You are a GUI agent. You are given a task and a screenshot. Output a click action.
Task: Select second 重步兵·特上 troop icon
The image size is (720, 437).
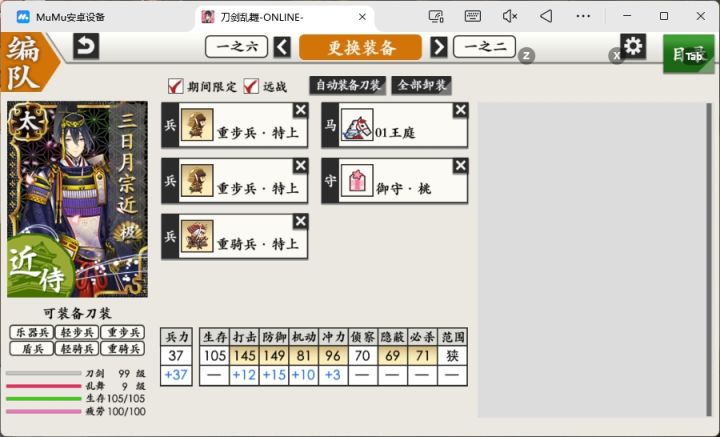coord(197,180)
